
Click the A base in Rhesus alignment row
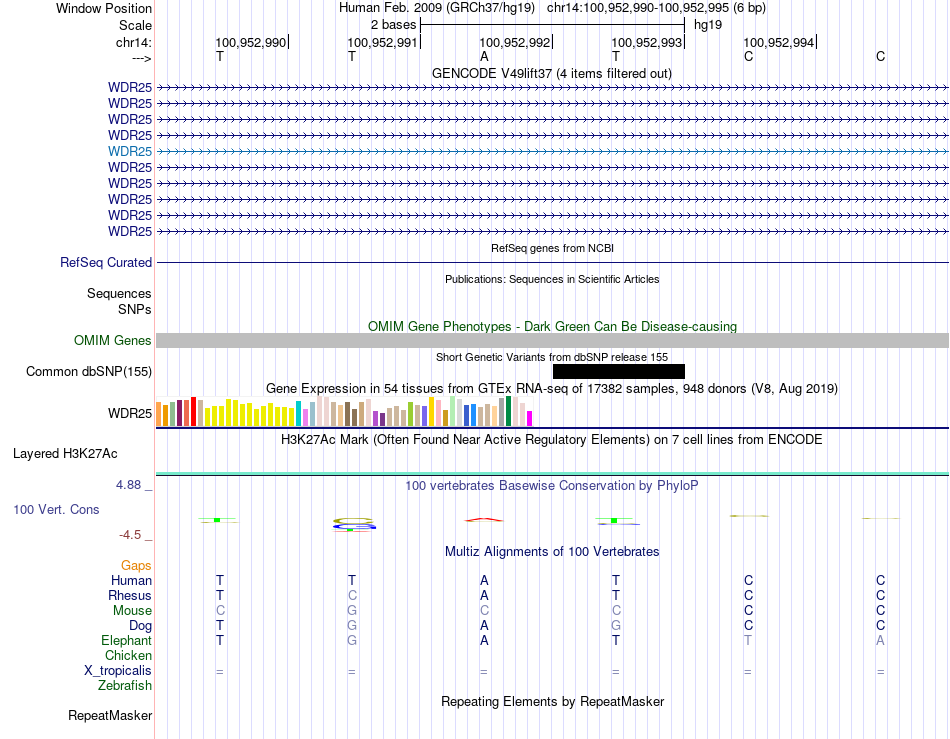484,595
